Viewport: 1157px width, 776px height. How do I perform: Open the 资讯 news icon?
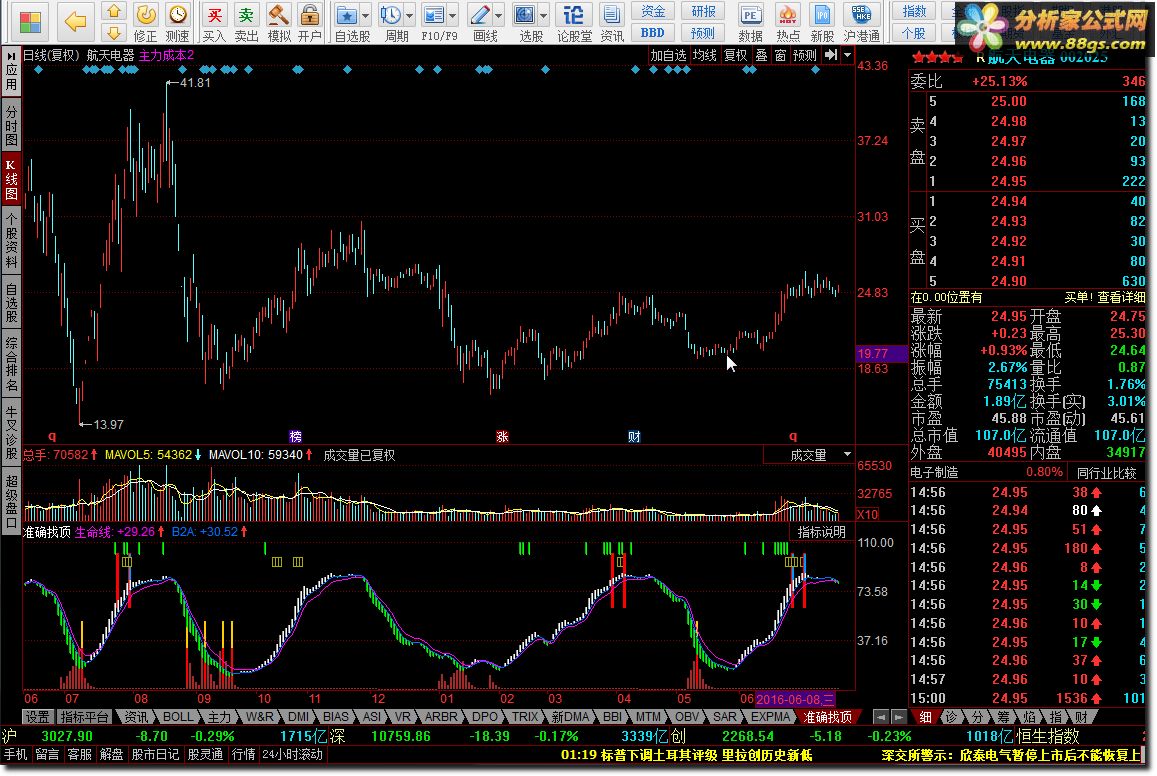[612, 23]
